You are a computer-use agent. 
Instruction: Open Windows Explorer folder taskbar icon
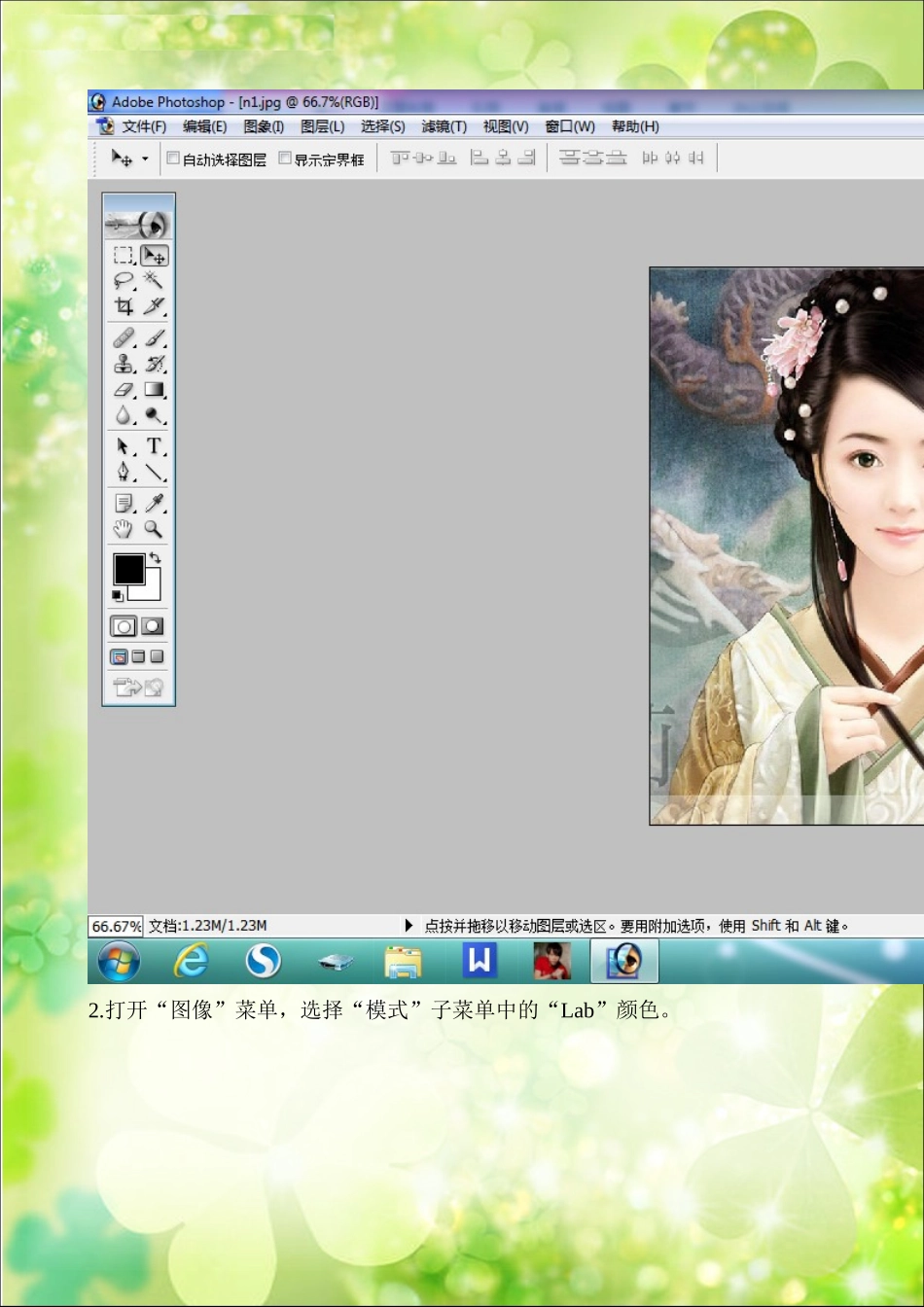click(x=403, y=962)
